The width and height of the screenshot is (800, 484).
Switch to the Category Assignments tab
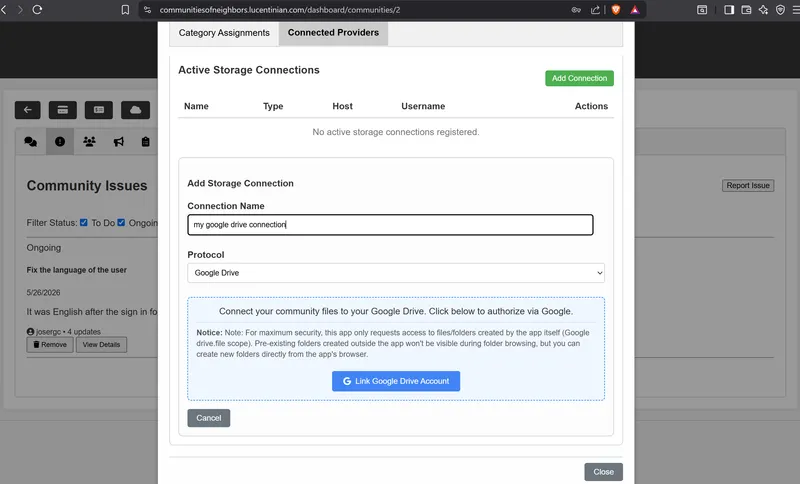pyautogui.click(x=224, y=33)
